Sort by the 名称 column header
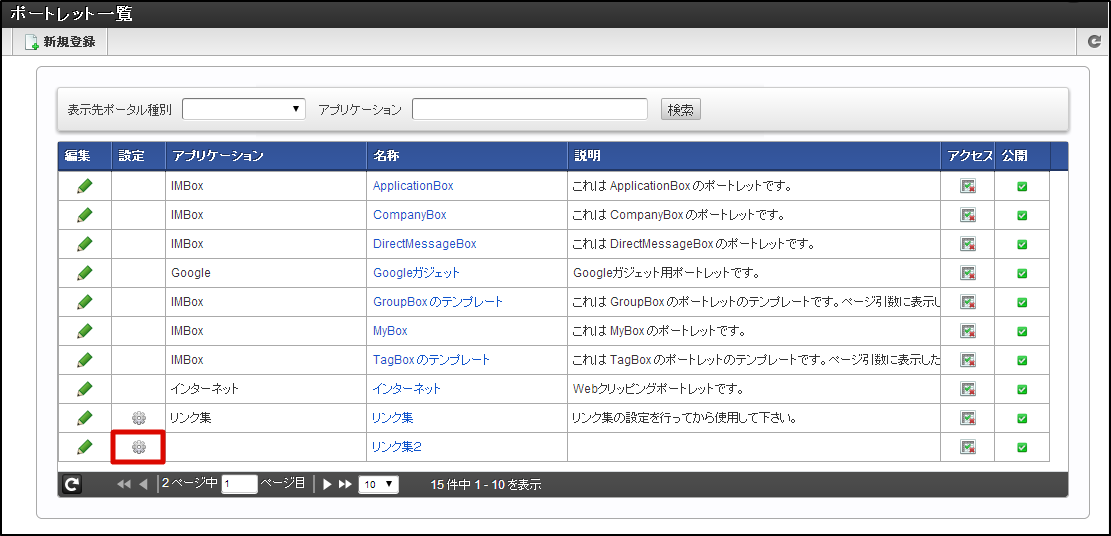This screenshot has width=1111, height=536. click(x=467, y=156)
